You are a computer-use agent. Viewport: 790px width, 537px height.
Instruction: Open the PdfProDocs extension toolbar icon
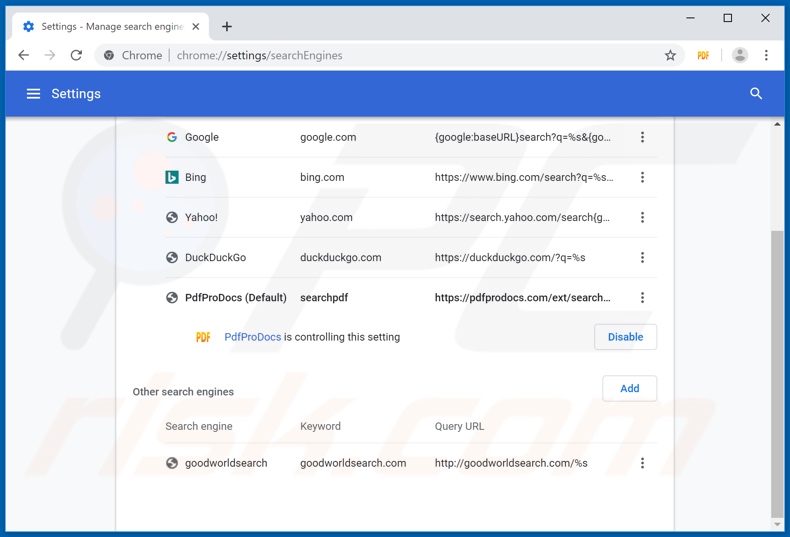pos(703,55)
